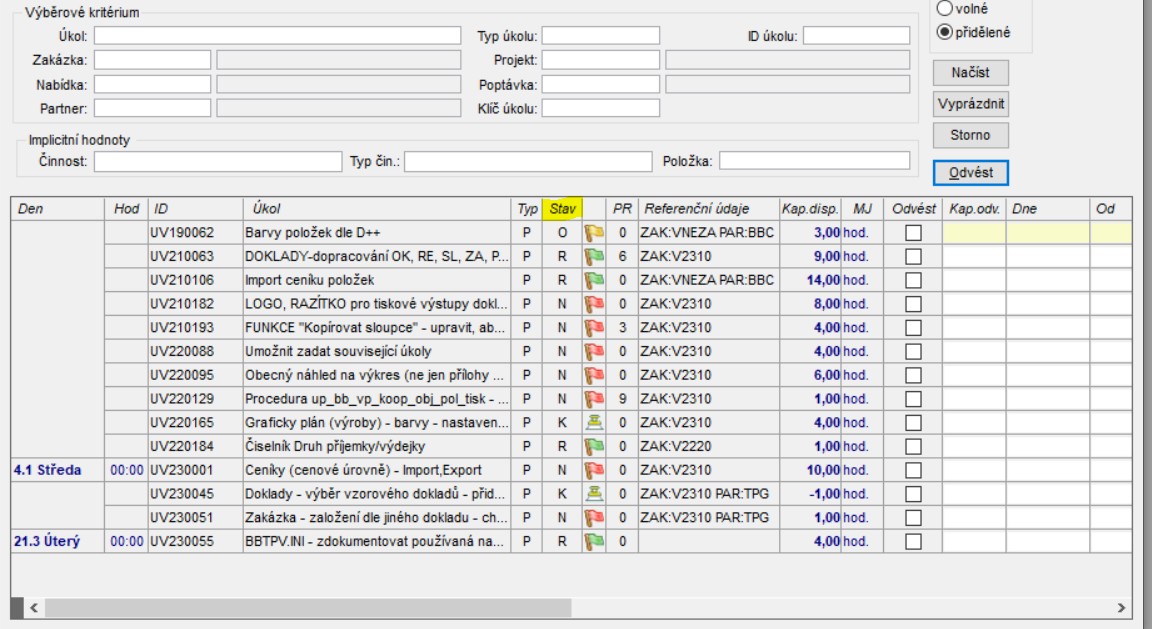The height and width of the screenshot is (629, 1152).
Task: Click the Typ úkolu input field
Action: click(x=600, y=36)
